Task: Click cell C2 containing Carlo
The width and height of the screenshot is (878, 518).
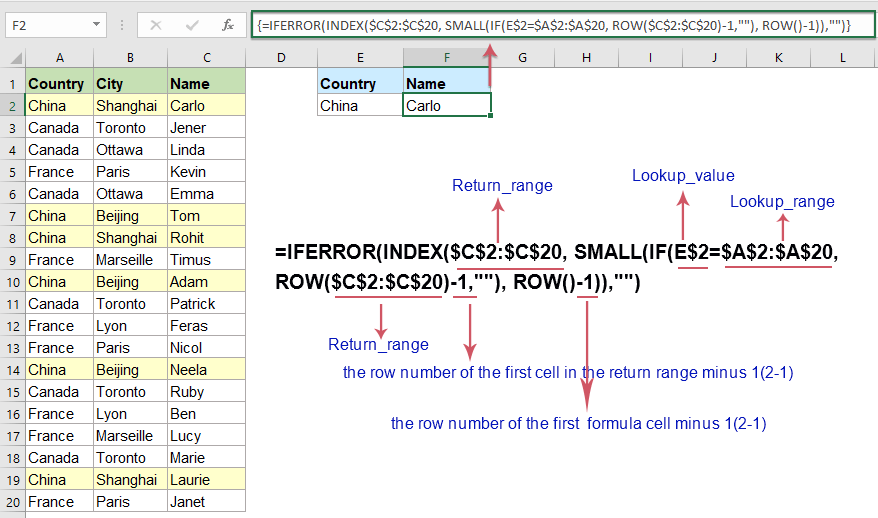Action: [207, 105]
